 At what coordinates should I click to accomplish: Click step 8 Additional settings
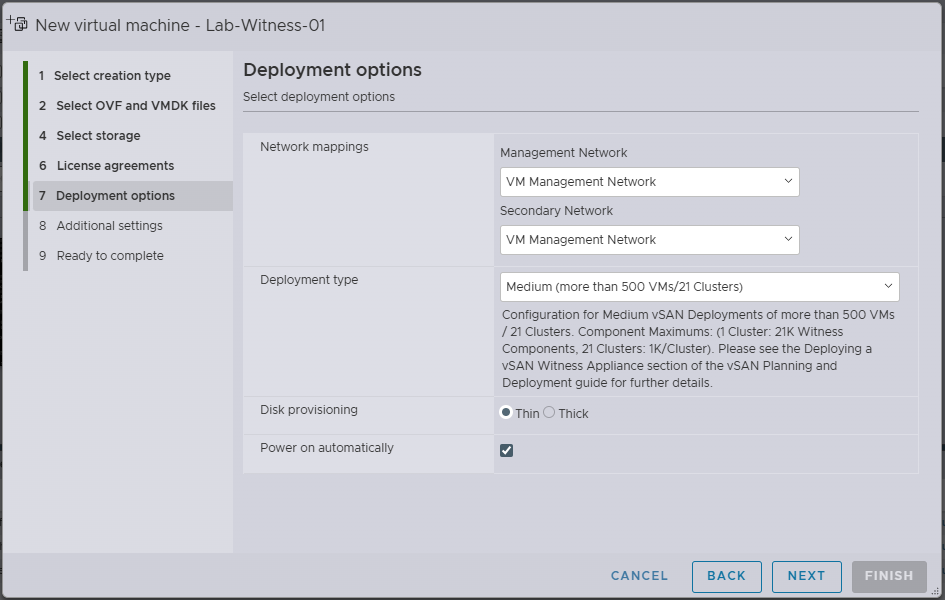pyautogui.click(x=109, y=226)
